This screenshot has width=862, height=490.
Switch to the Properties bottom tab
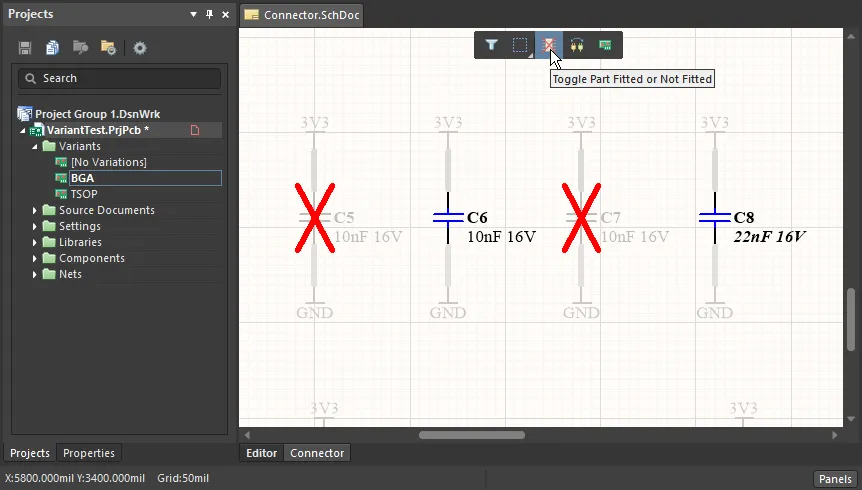click(89, 453)
